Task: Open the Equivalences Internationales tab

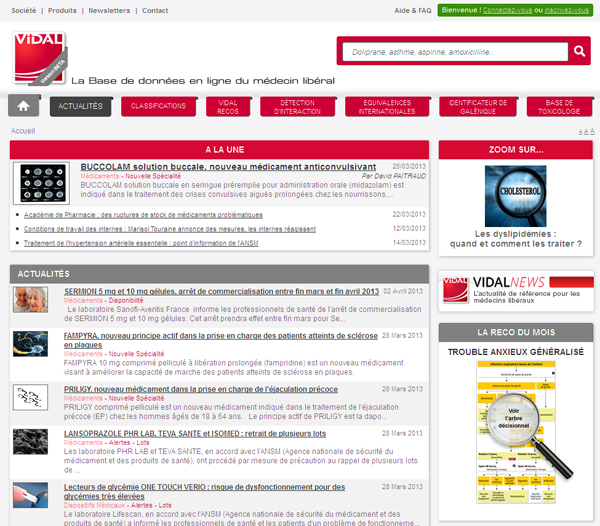Action: click(x=387, y=106)
